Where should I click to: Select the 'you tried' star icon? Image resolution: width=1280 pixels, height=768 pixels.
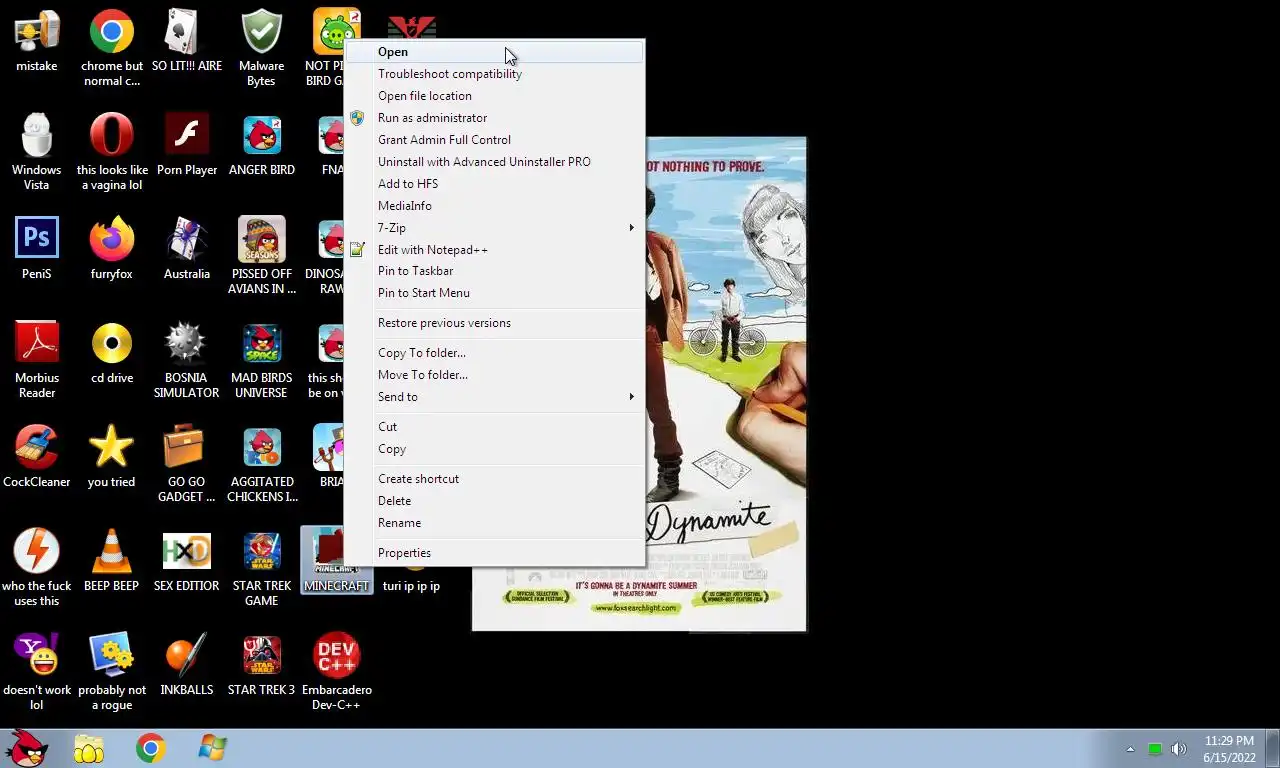tap(112, 457)
